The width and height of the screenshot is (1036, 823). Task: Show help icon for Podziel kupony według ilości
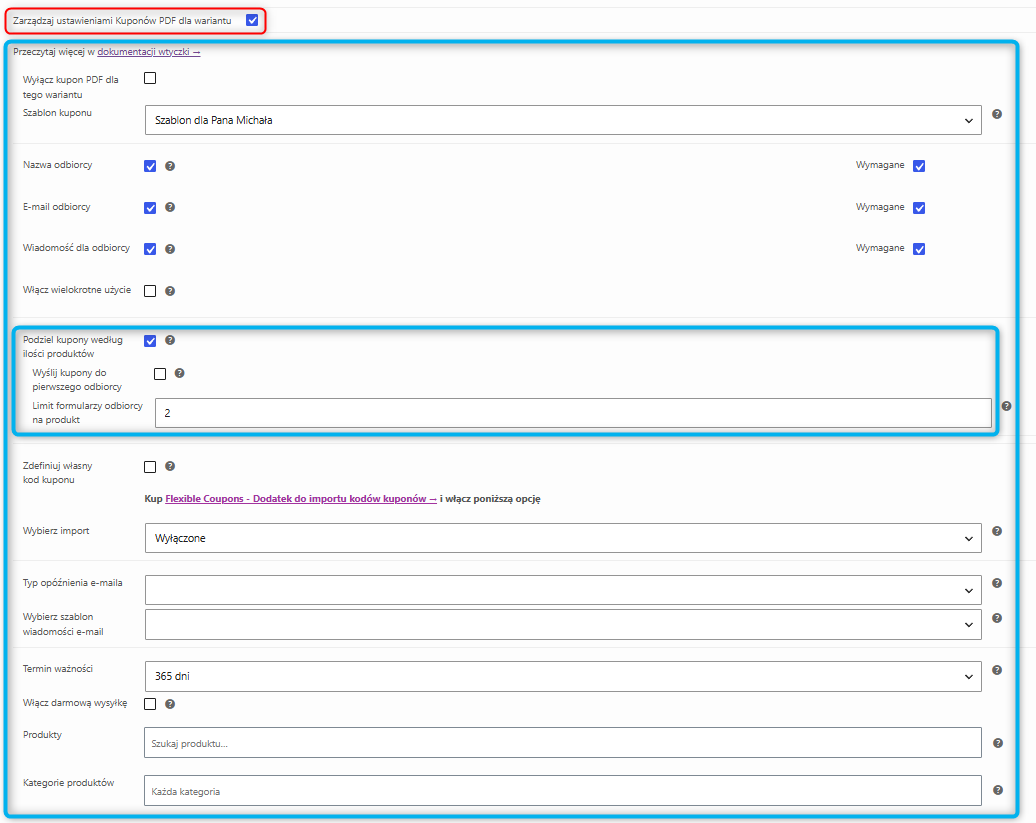pyautogui.click(x=170, y=340)
